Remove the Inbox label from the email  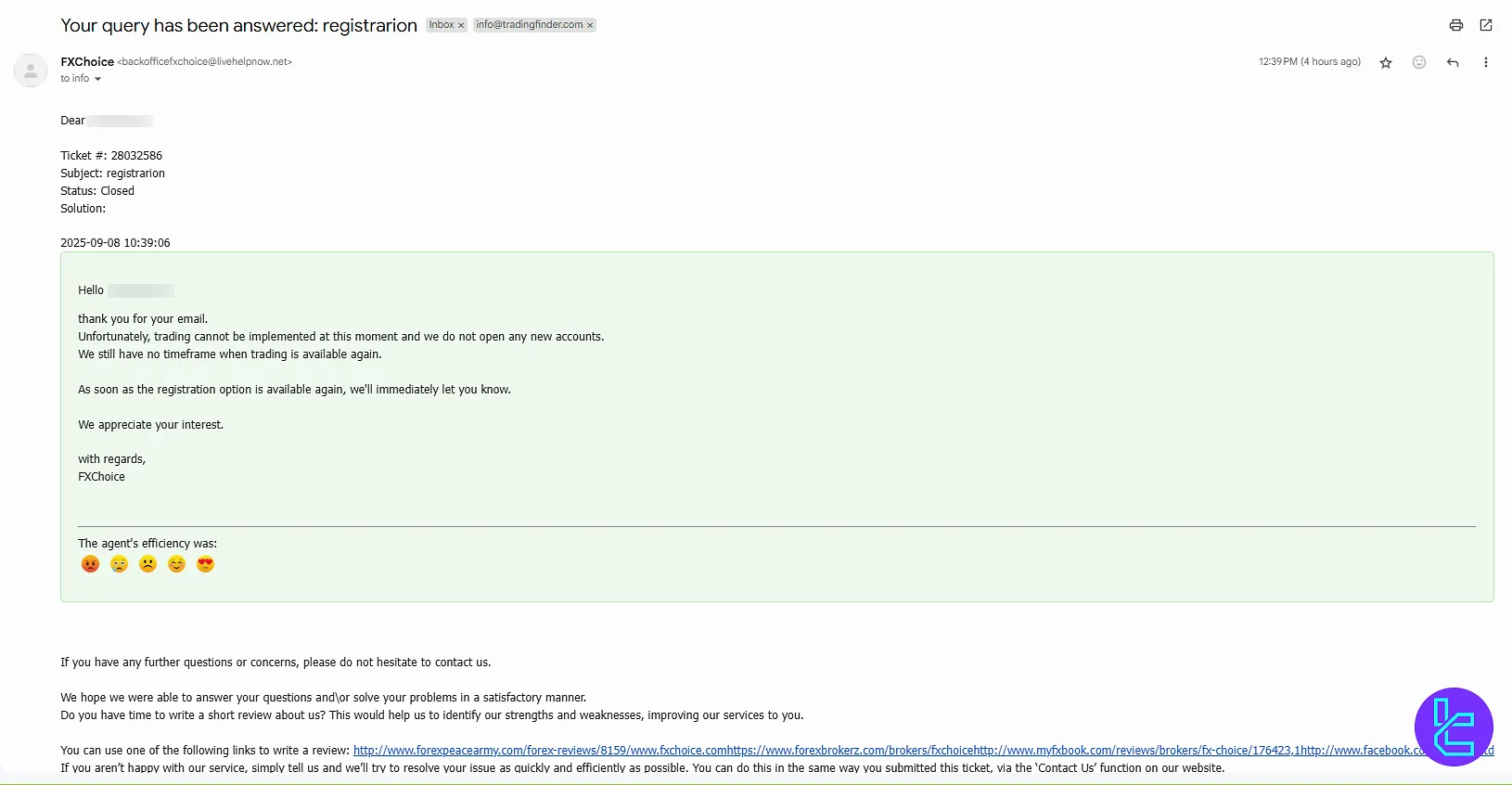461,25
